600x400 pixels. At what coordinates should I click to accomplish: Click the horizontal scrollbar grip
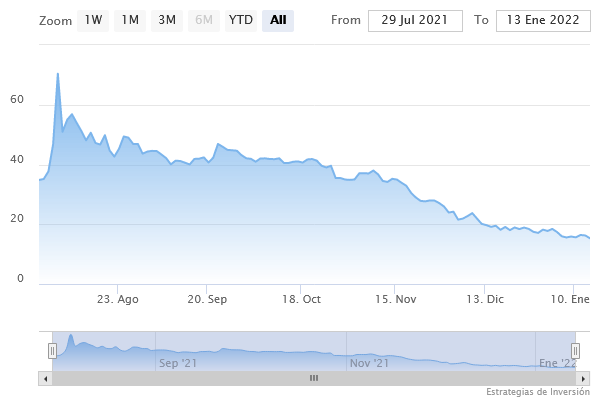click(x=313, y=378)
